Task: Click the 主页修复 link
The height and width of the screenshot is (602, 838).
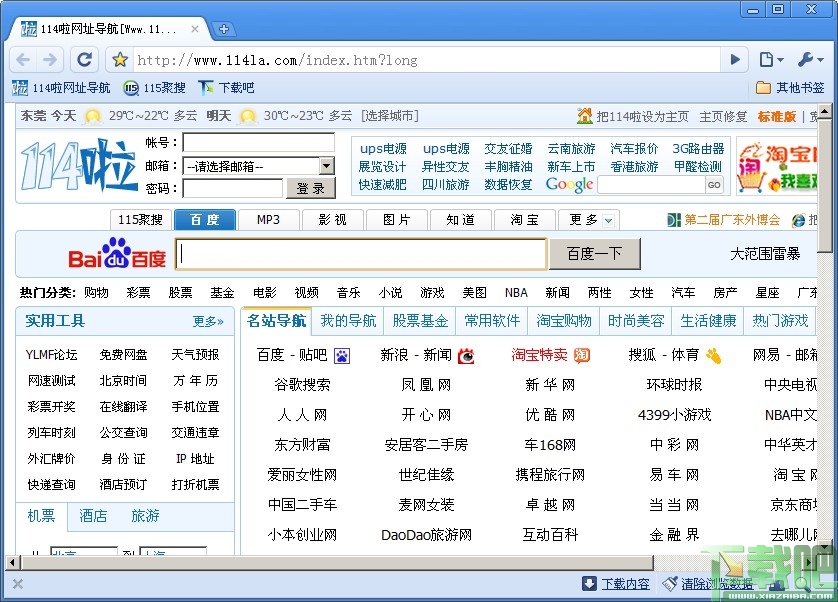Action: [x=723, y=116]
